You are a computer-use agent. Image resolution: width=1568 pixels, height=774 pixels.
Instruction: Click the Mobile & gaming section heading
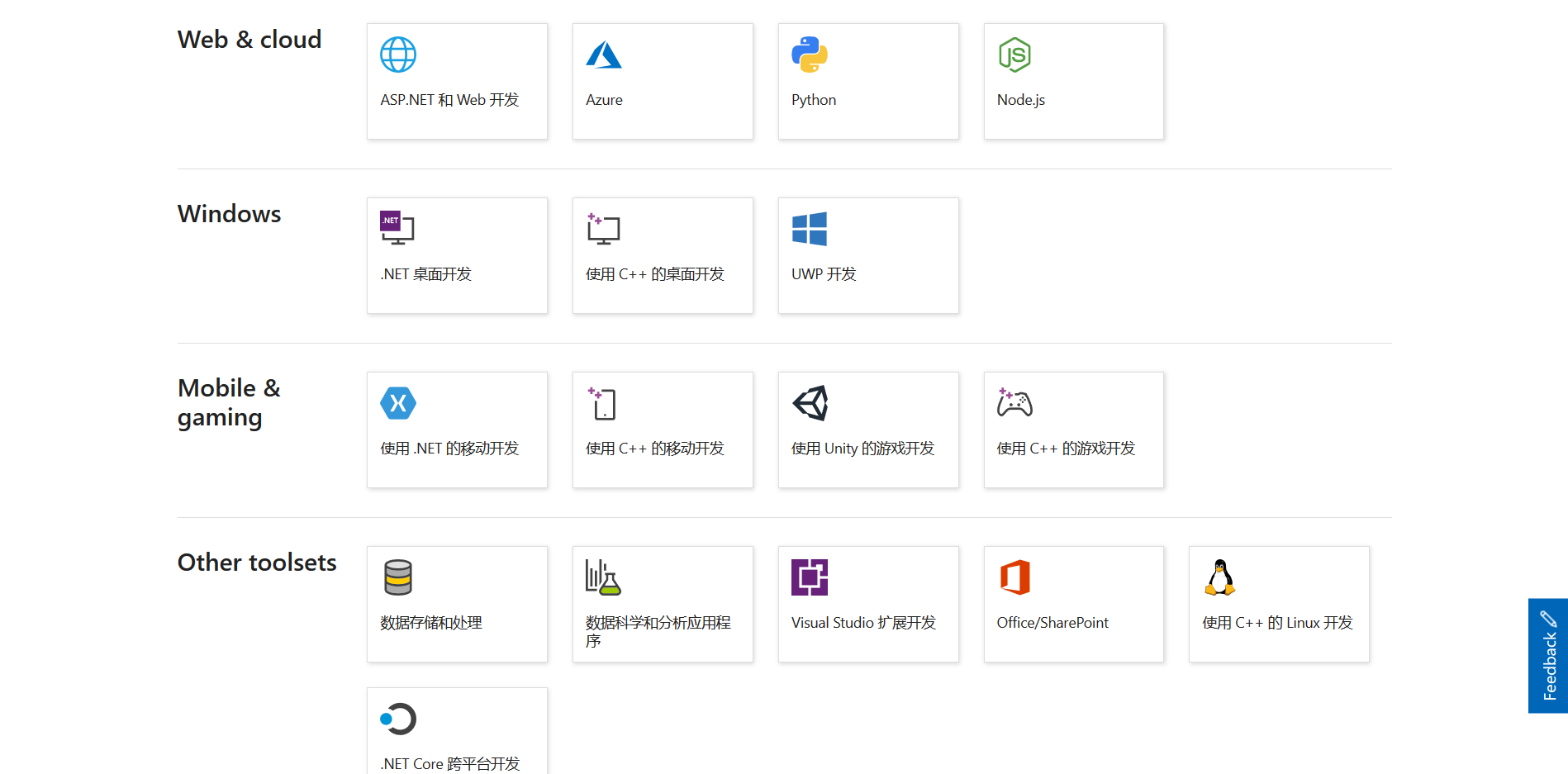(x=229, y=403)
